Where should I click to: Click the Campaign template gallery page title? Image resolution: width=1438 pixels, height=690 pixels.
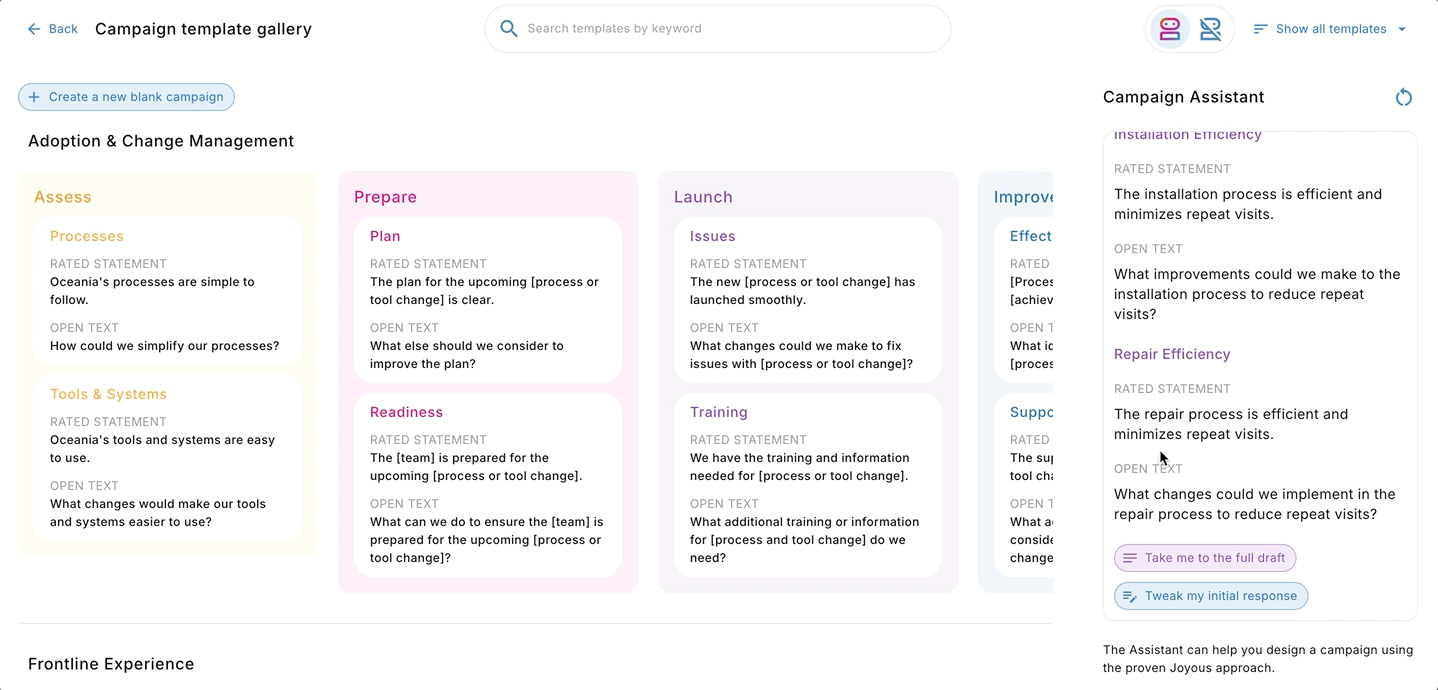(203, 29)
